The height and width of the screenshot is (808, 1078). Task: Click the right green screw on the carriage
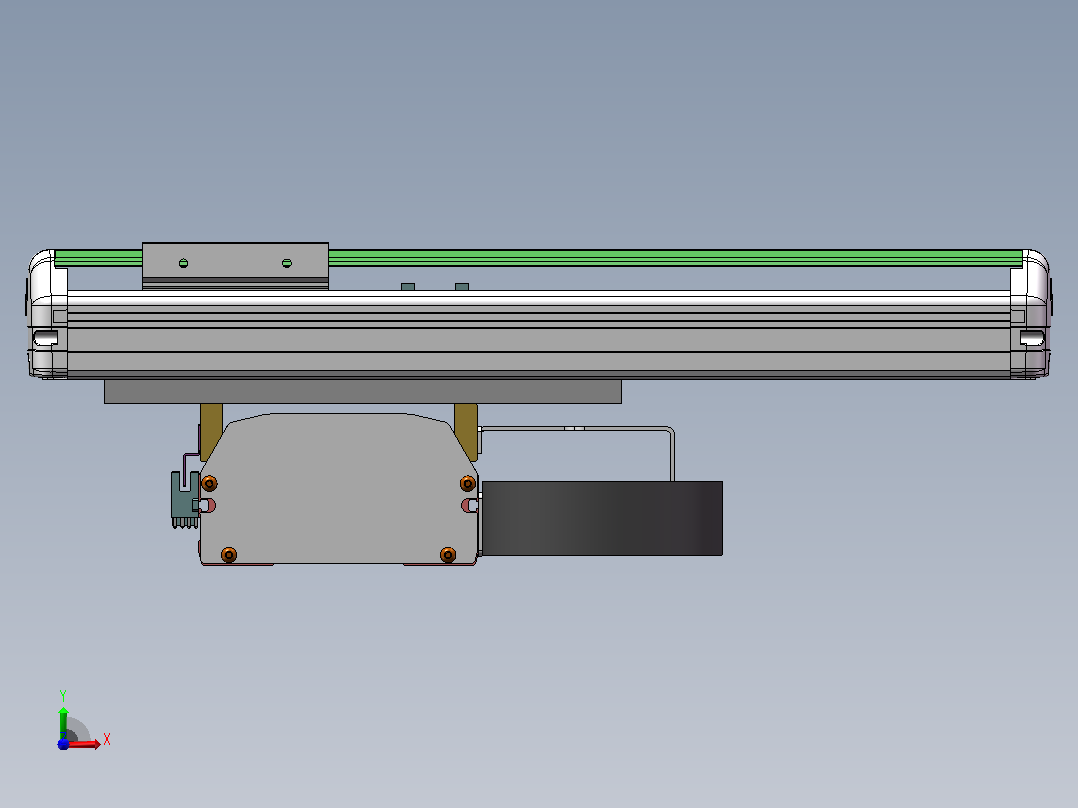287,263
